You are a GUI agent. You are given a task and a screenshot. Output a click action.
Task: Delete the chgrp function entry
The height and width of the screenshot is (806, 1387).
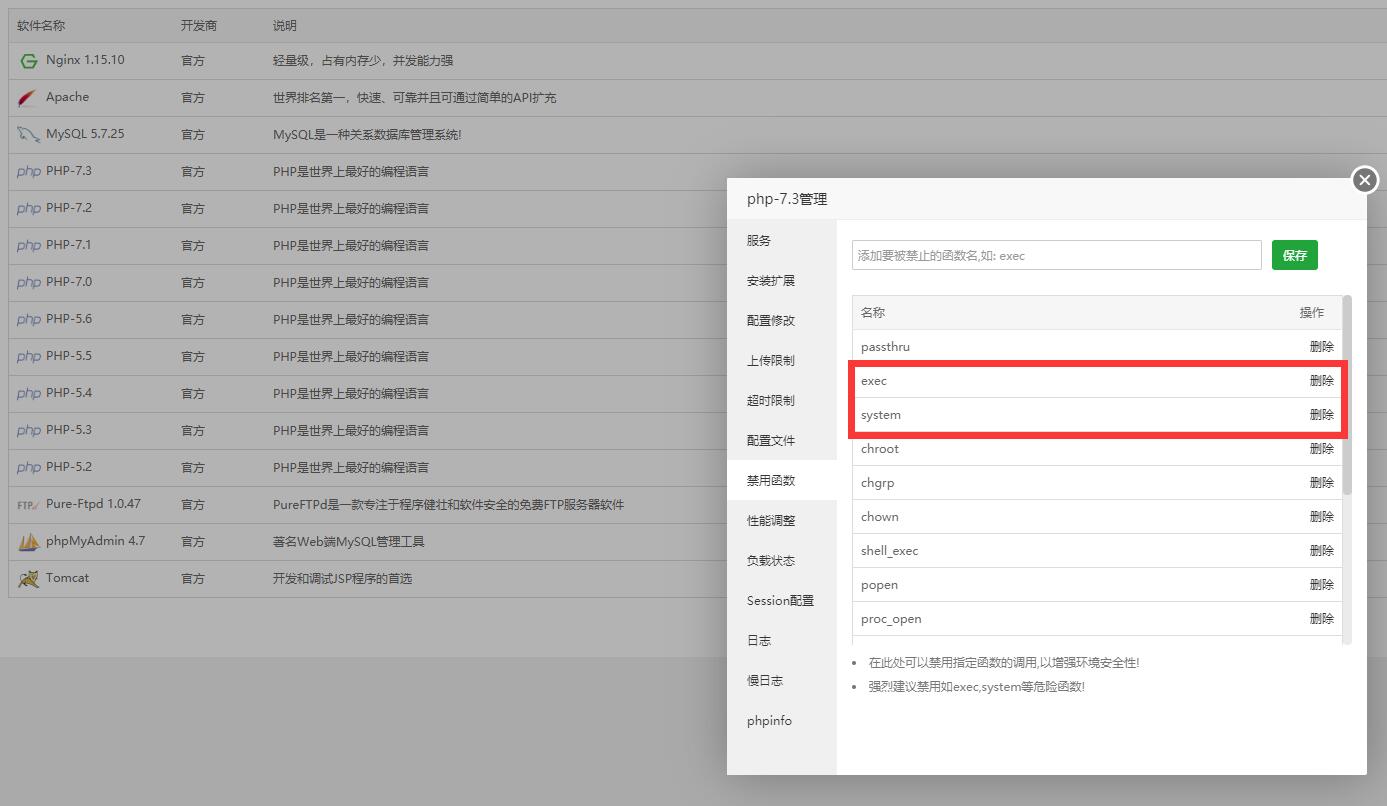click(x=1322, y=483)
